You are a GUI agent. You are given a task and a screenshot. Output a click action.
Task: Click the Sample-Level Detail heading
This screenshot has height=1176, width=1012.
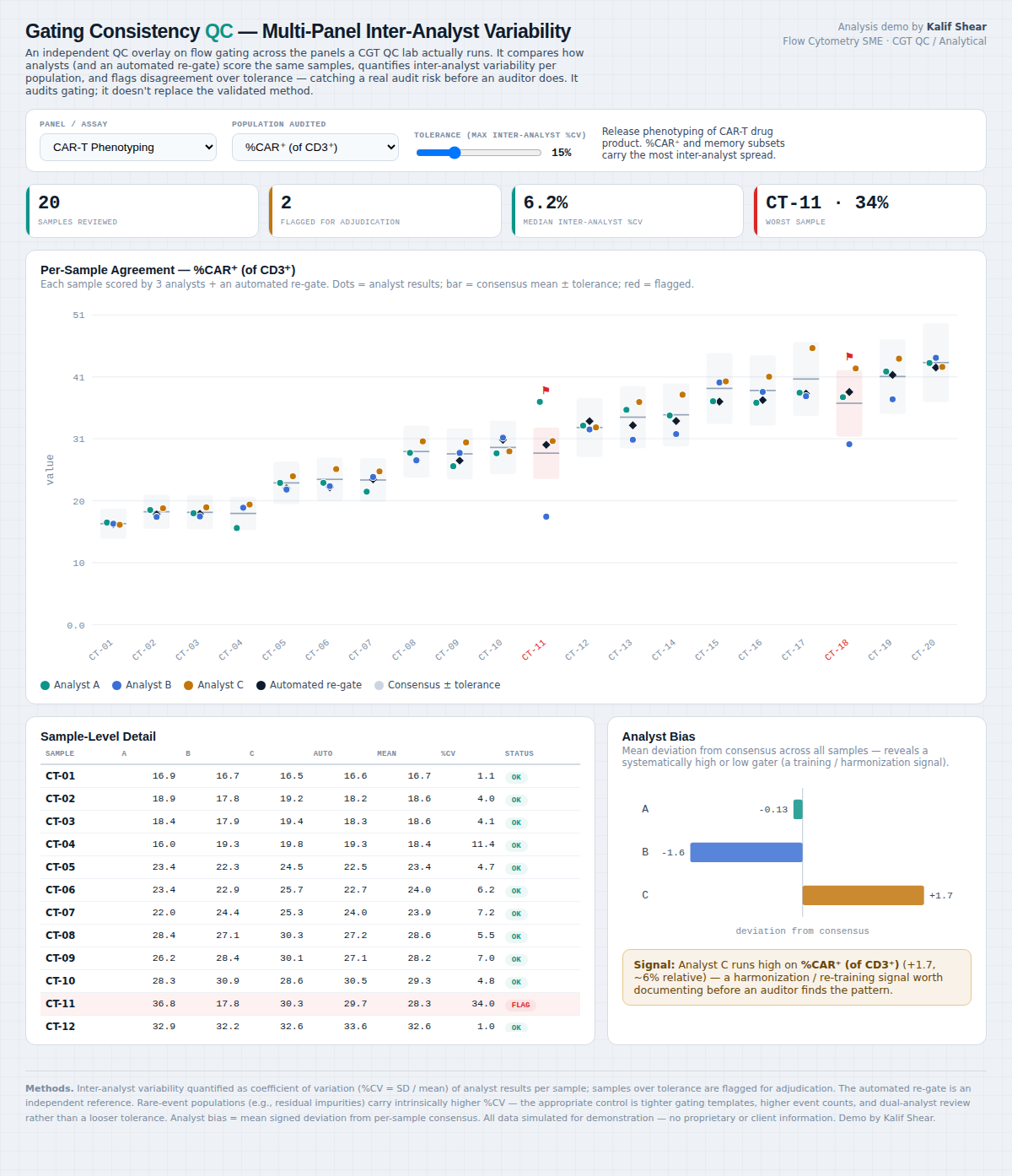coord(98,736)
